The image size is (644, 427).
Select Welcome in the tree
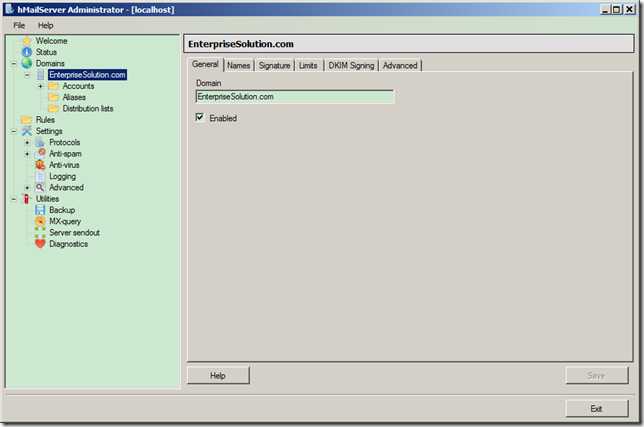(51, 41)
